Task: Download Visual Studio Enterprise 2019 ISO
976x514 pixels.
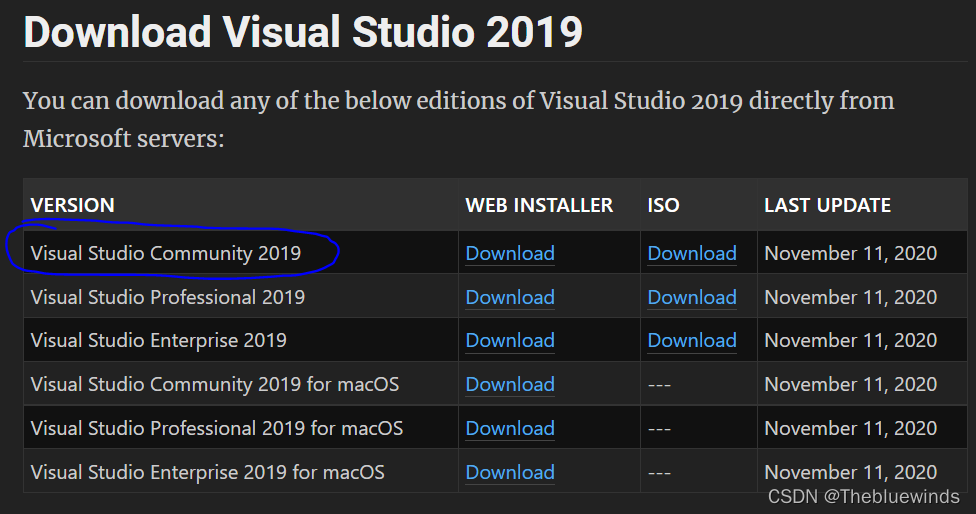Action: 692,340
